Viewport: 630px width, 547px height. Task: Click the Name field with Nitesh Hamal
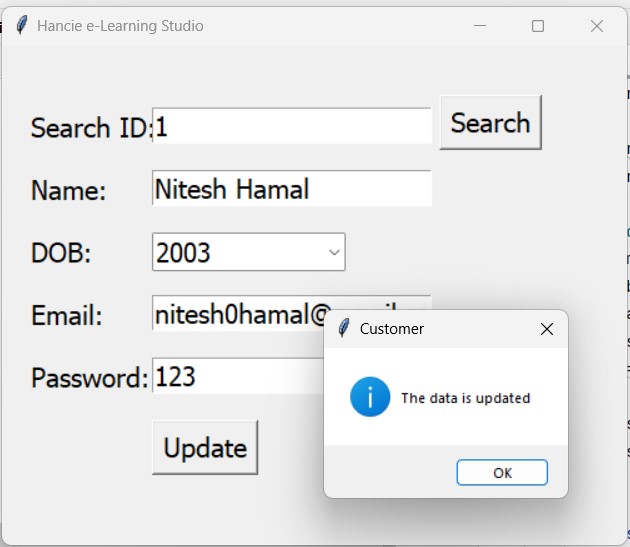pyautogui.click(x=291, y=188)
